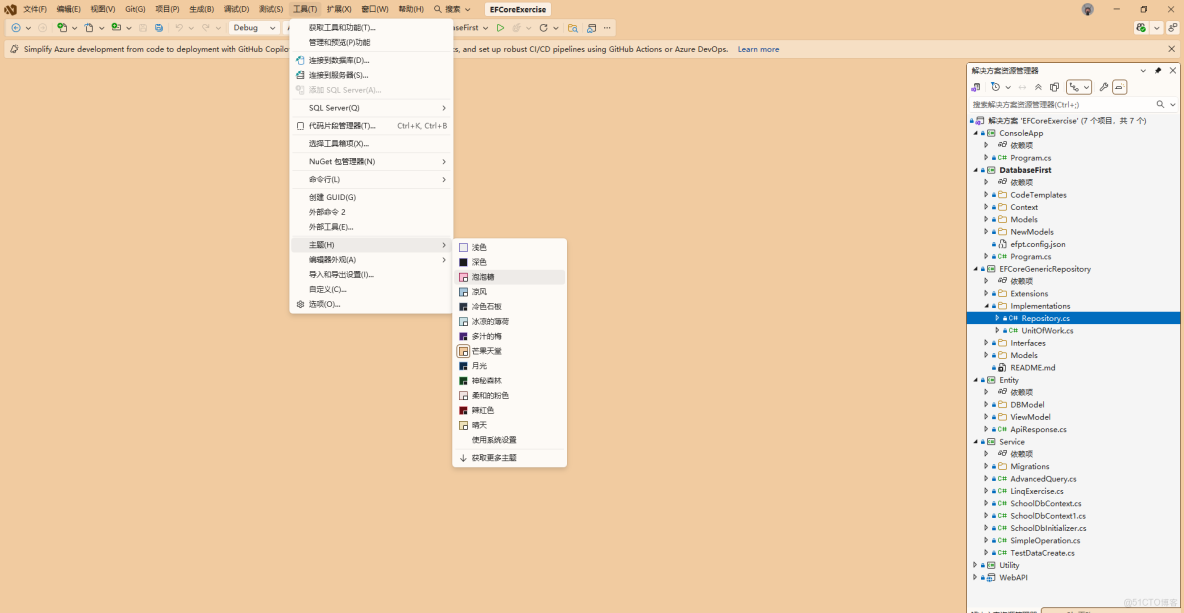Click the GitHub Copilot icon in title bar
This screenshot has width=1184, height=613.
tap(1087, 9)
